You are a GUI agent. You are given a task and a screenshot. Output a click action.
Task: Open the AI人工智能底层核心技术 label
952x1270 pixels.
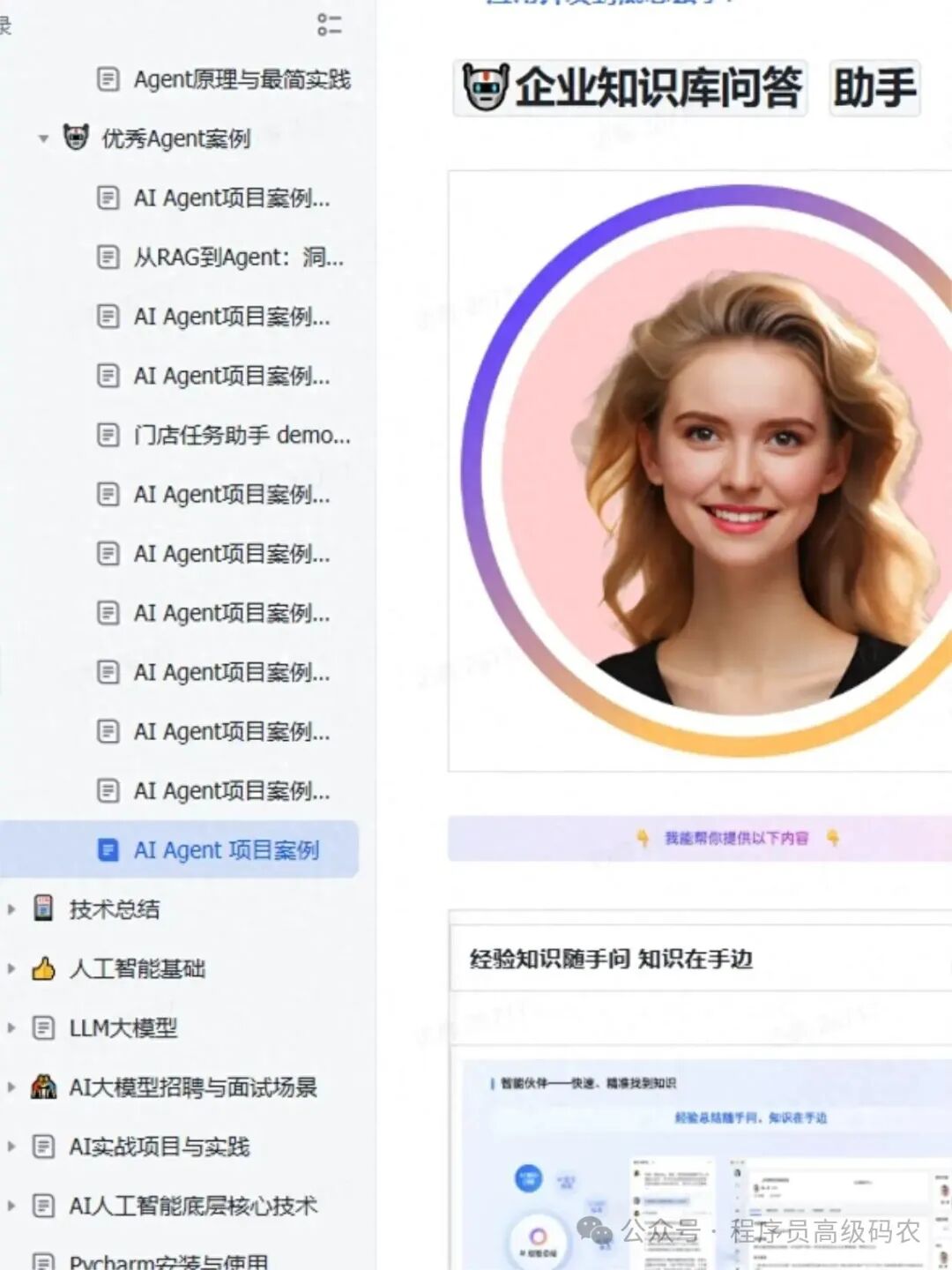[x=193, y=1205]
